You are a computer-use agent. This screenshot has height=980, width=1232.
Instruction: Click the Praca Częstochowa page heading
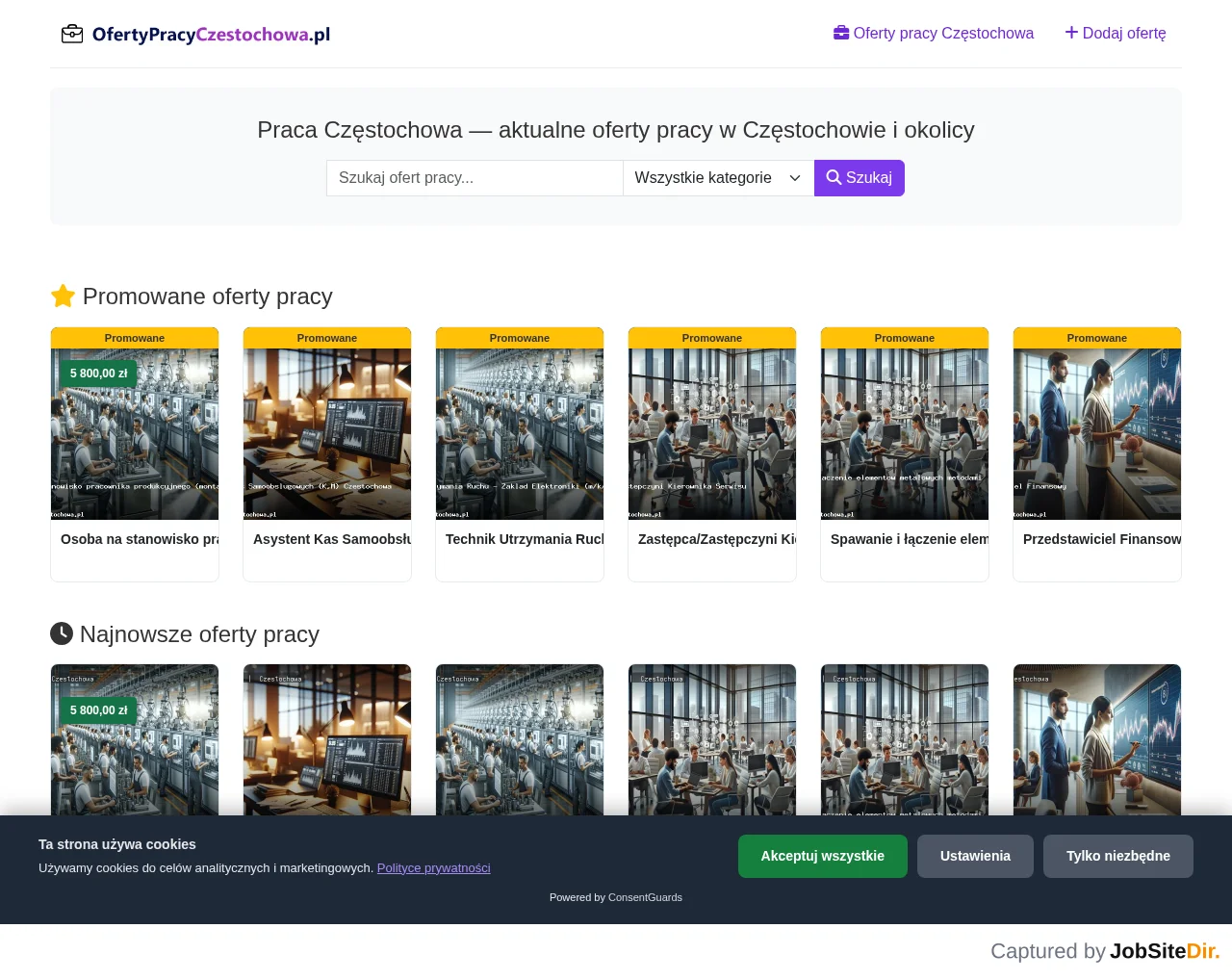click(616, 130)
